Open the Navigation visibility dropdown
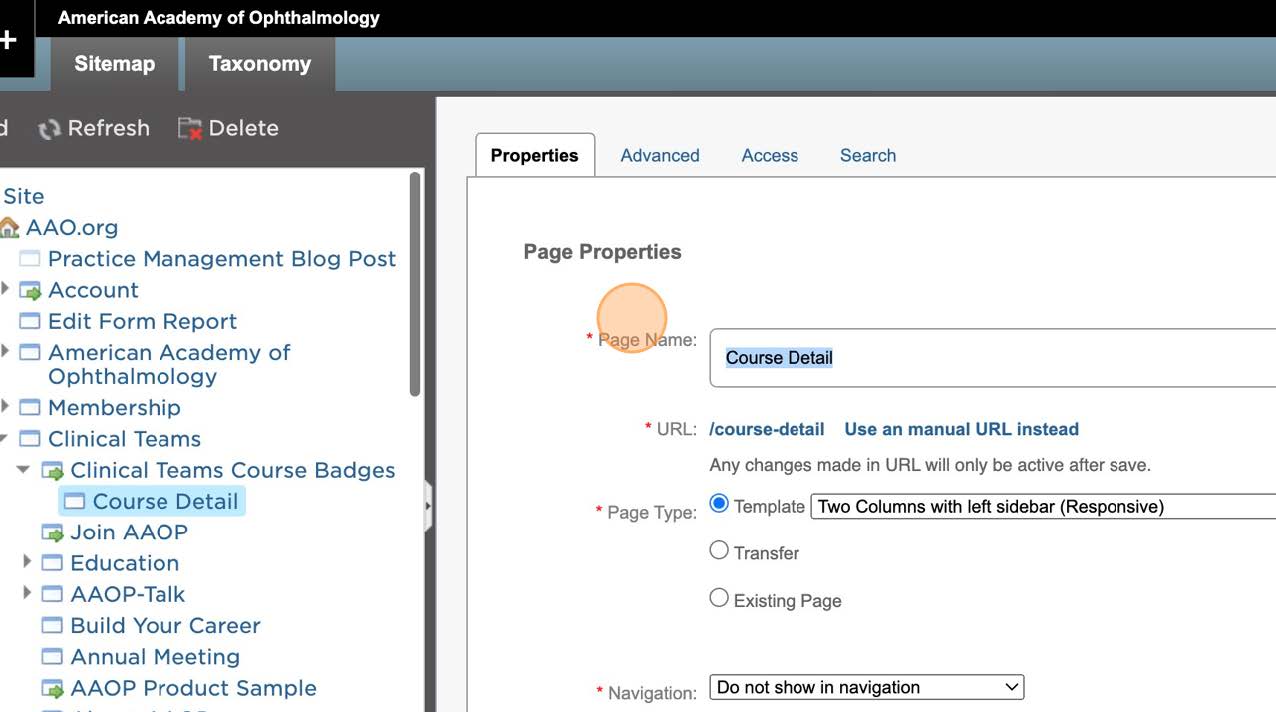 867,688
